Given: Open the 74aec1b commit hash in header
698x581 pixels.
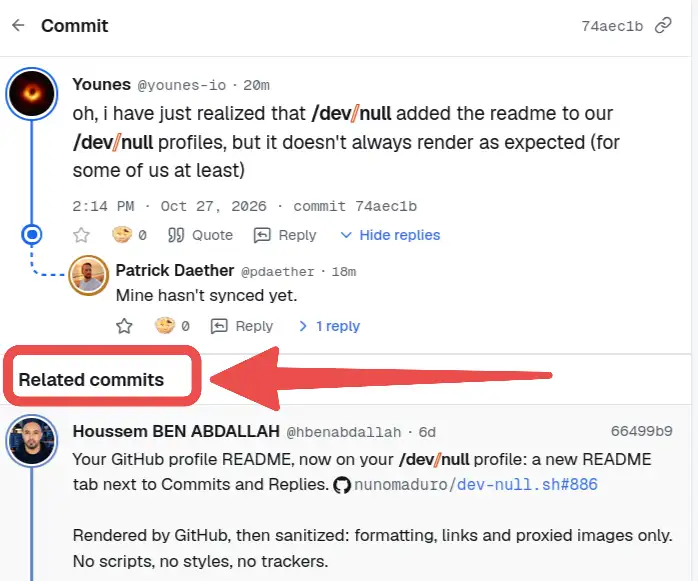Looking at the screenshot, I should (612, 26).
